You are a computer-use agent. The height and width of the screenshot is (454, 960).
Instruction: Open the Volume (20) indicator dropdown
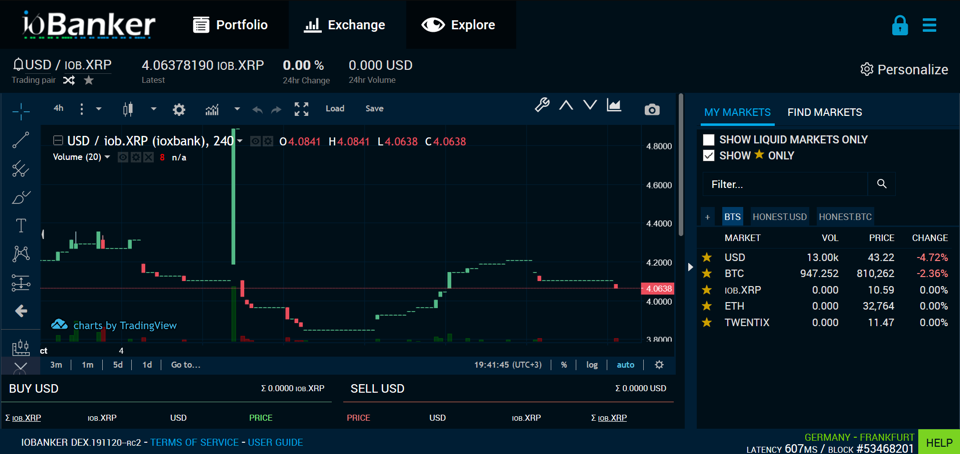click(108, 157)
